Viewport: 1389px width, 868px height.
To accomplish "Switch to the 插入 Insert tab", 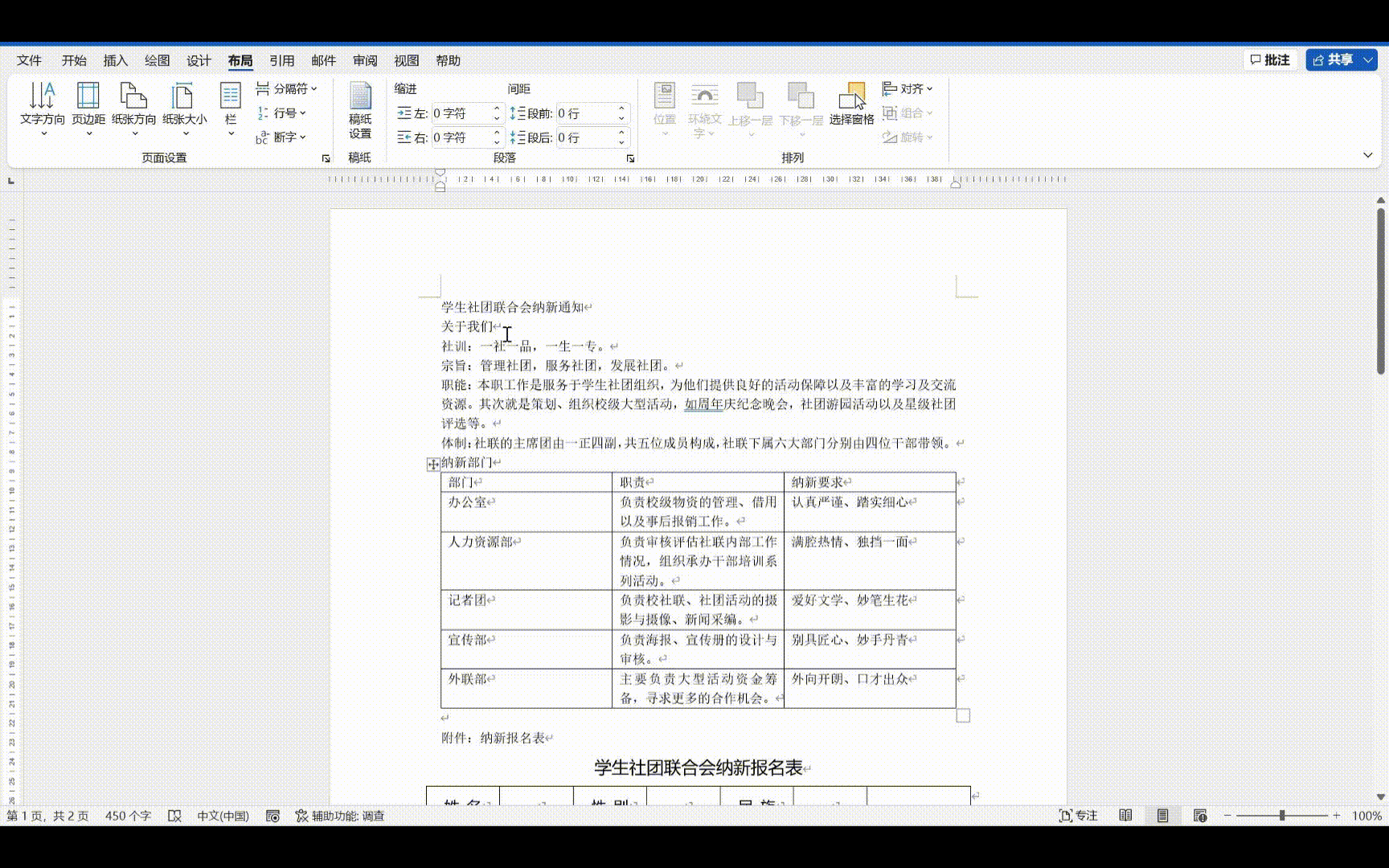I will (x=116, y=61).
